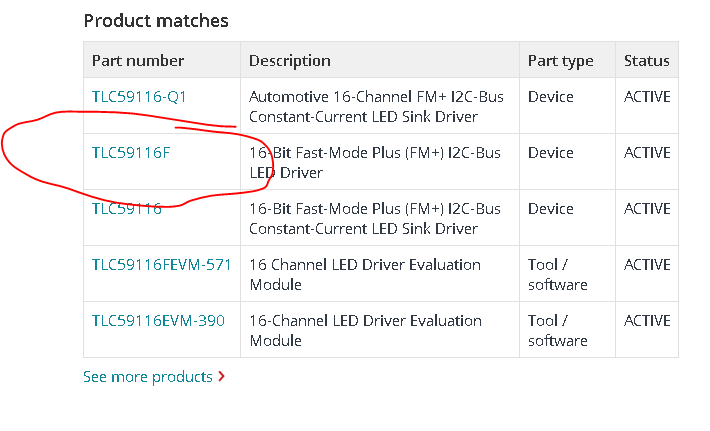The height and width of the screenshot is (431, 710).
Task: Click the Product matches heading
Action: [x=156, y=21]
